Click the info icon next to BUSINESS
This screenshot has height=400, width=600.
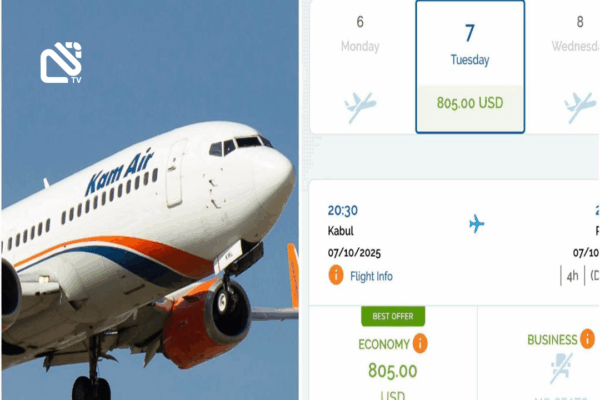click(x=587, y=339)
